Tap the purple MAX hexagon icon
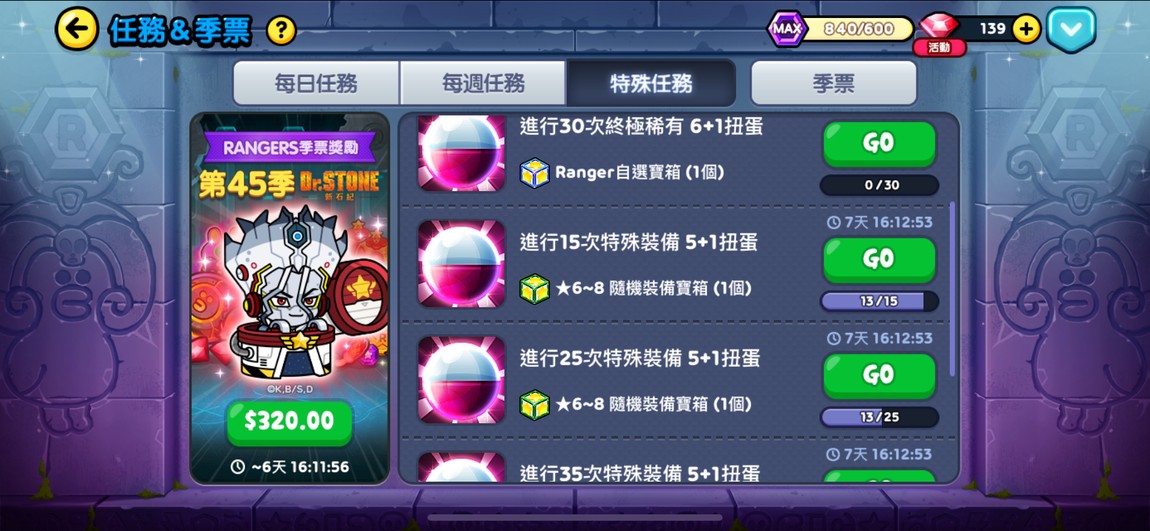Screen dimensions: 1150x531 pos(786,29)
